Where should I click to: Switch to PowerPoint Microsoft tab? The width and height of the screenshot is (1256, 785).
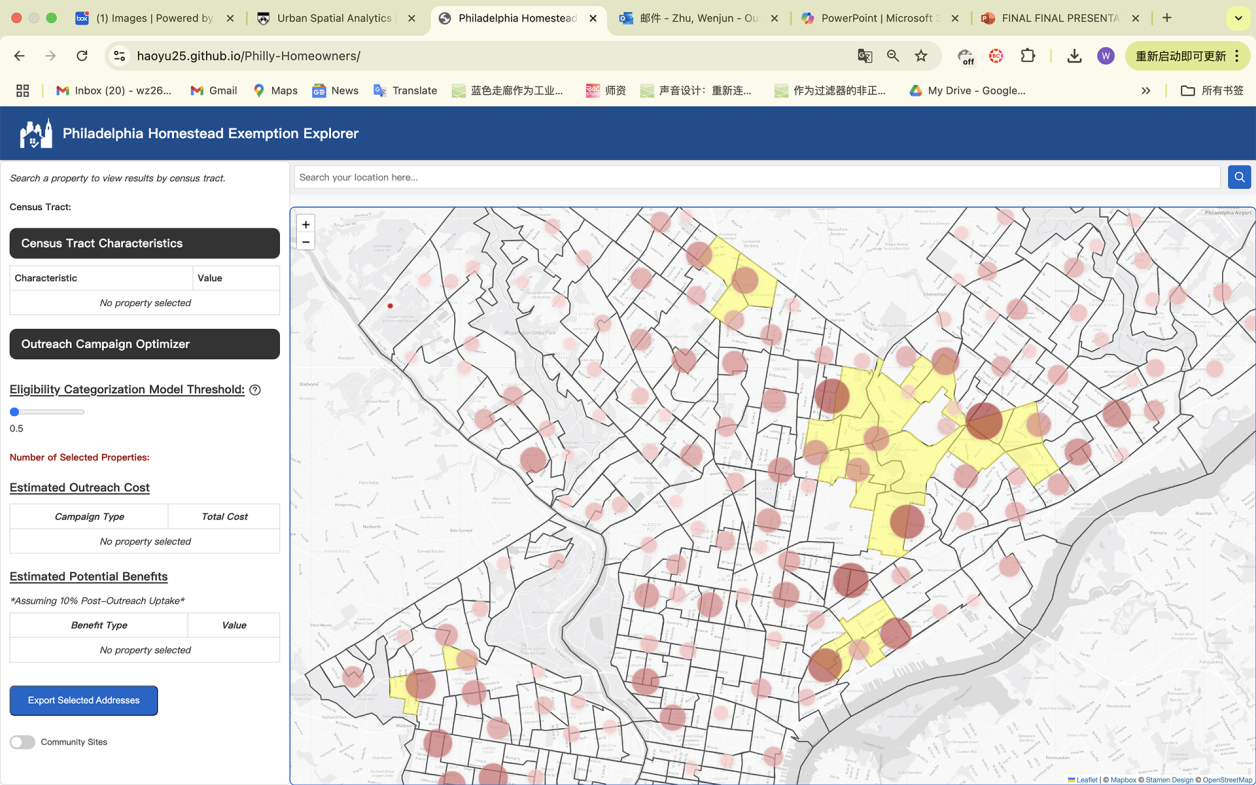[879, 18]
